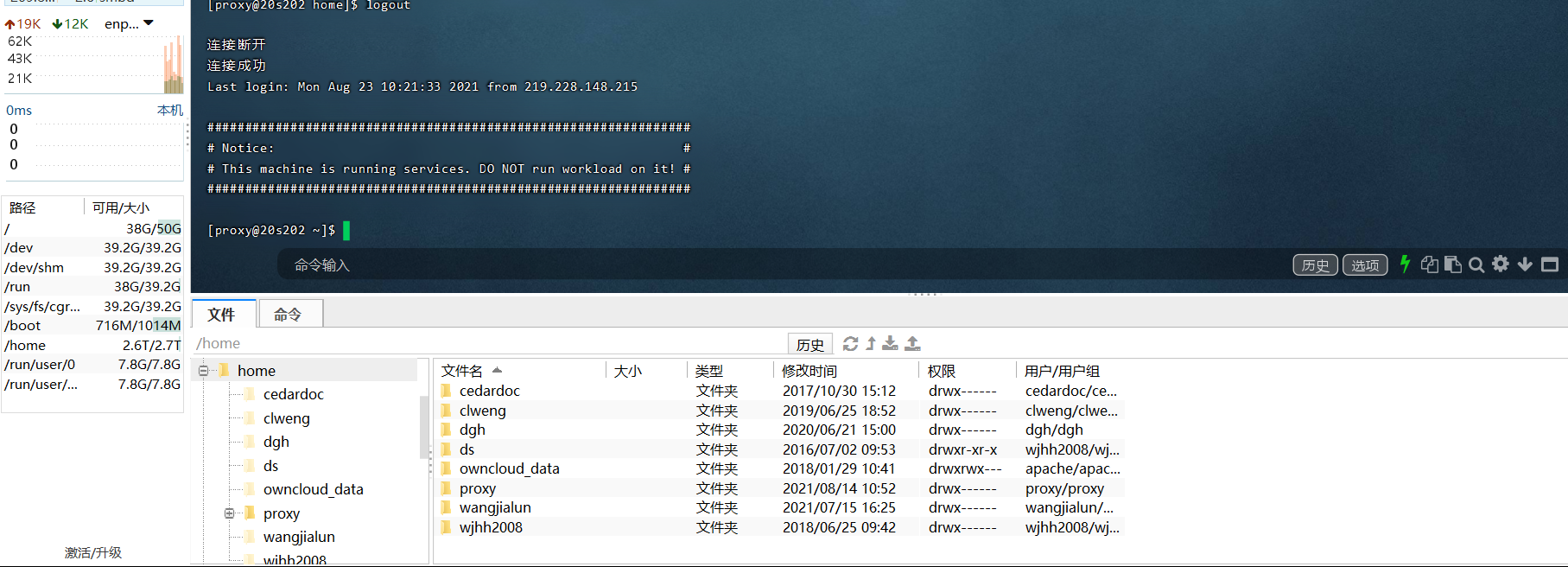Click the 选项 button in command bar
The width and height of the screenshot is (1568, 567).
coord(1365,265)
